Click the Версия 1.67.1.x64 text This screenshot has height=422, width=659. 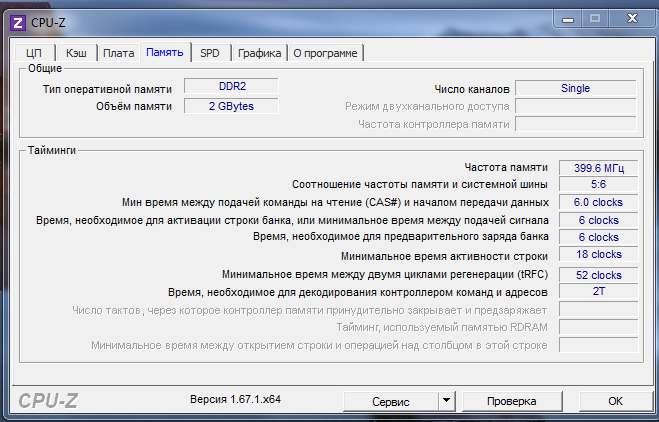(235, 399)
